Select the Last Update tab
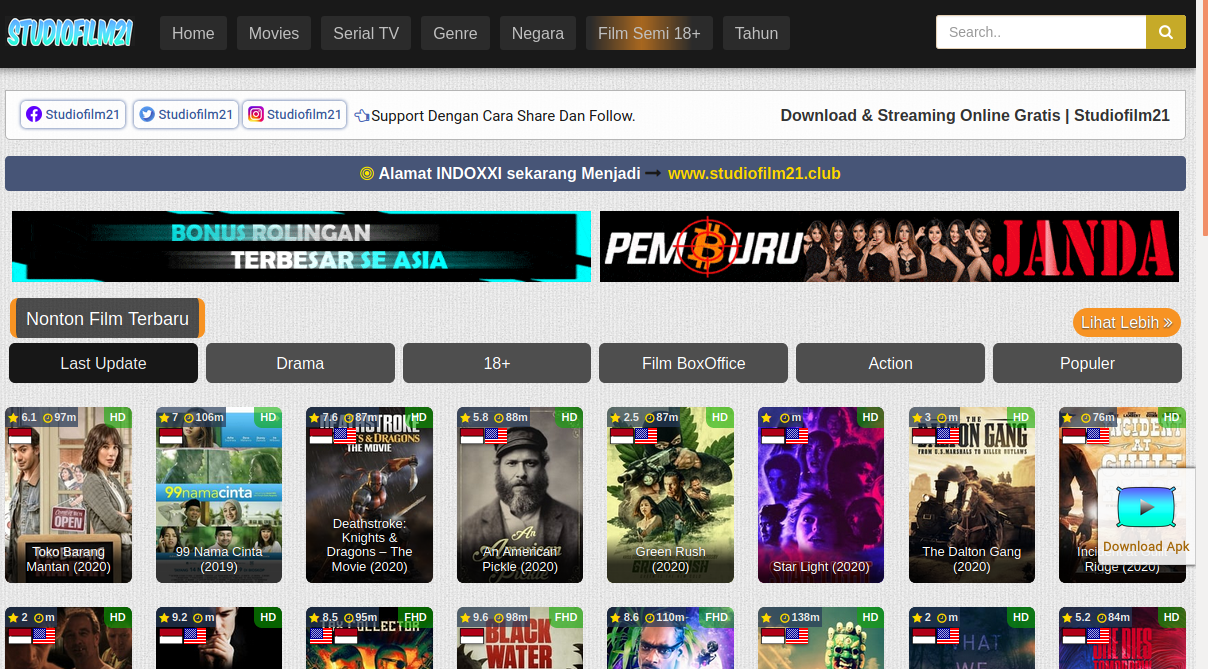 [103, 363]
